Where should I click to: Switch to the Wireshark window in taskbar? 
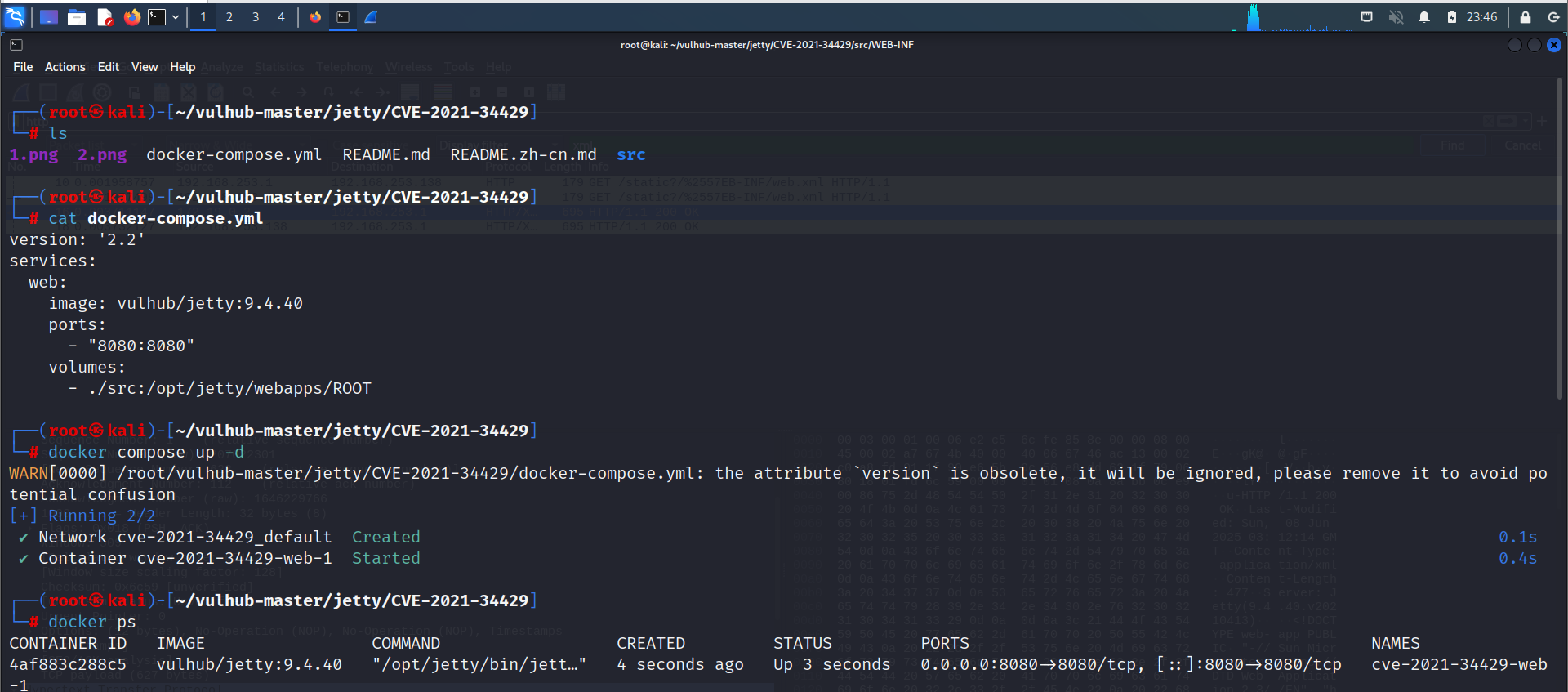tap(371, 17)
